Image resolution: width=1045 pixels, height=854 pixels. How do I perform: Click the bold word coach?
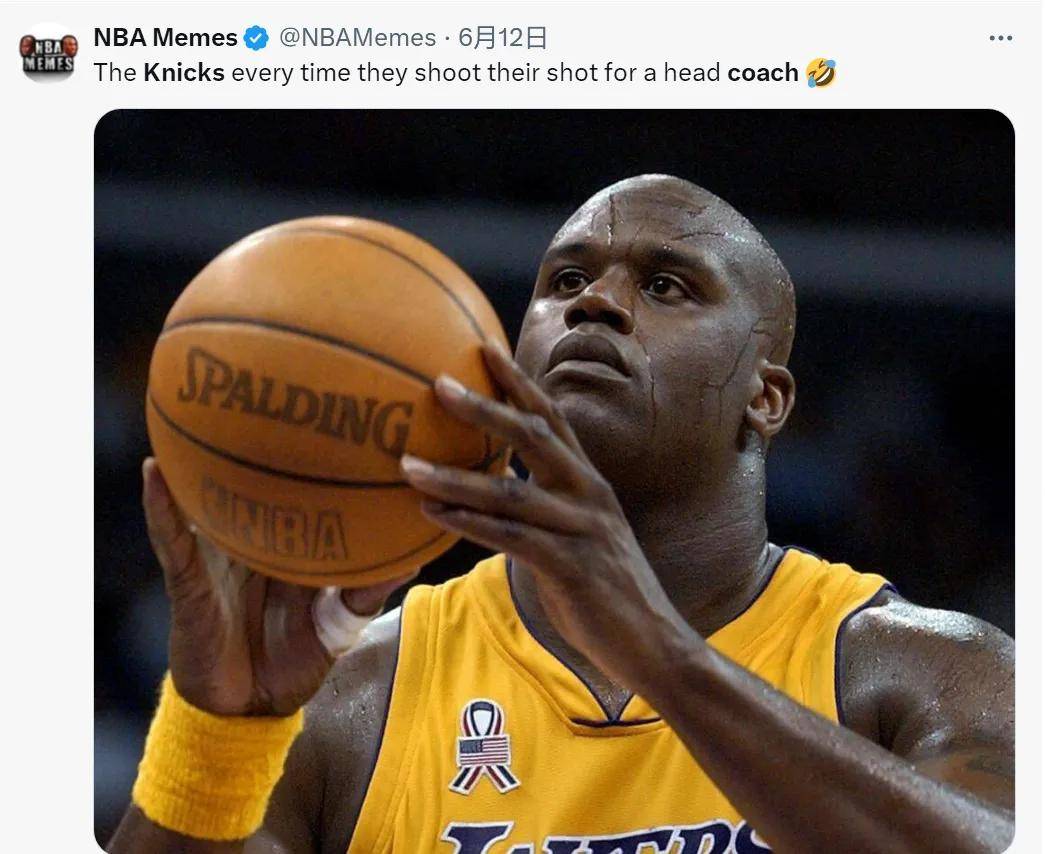pyautogui.click(x=763, y=73)
